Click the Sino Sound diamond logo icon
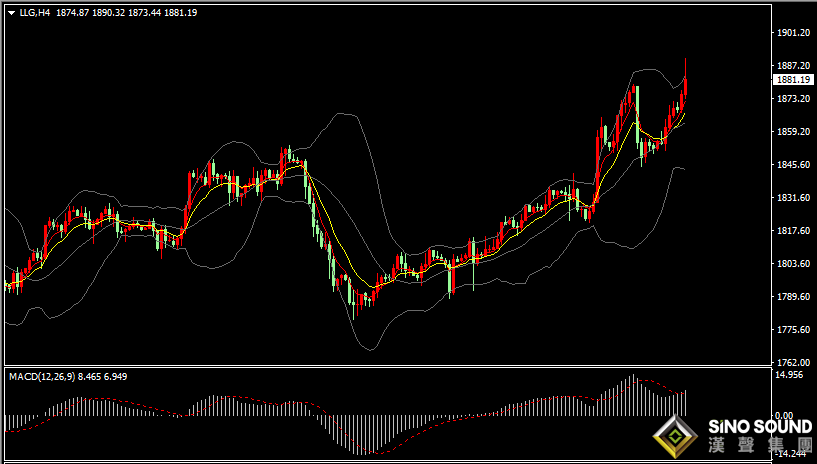Screen dimensions: 817x464 point(675,436)
